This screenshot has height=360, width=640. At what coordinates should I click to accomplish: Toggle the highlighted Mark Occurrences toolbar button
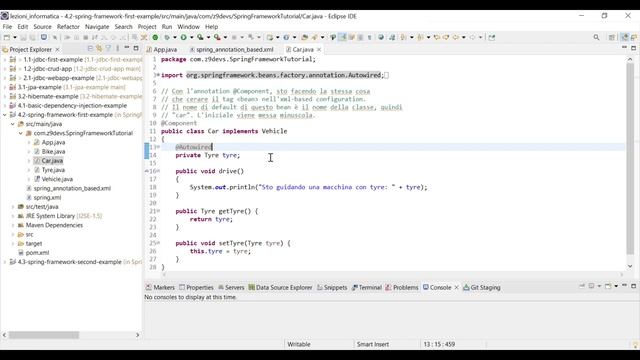(x=342, y=37)
